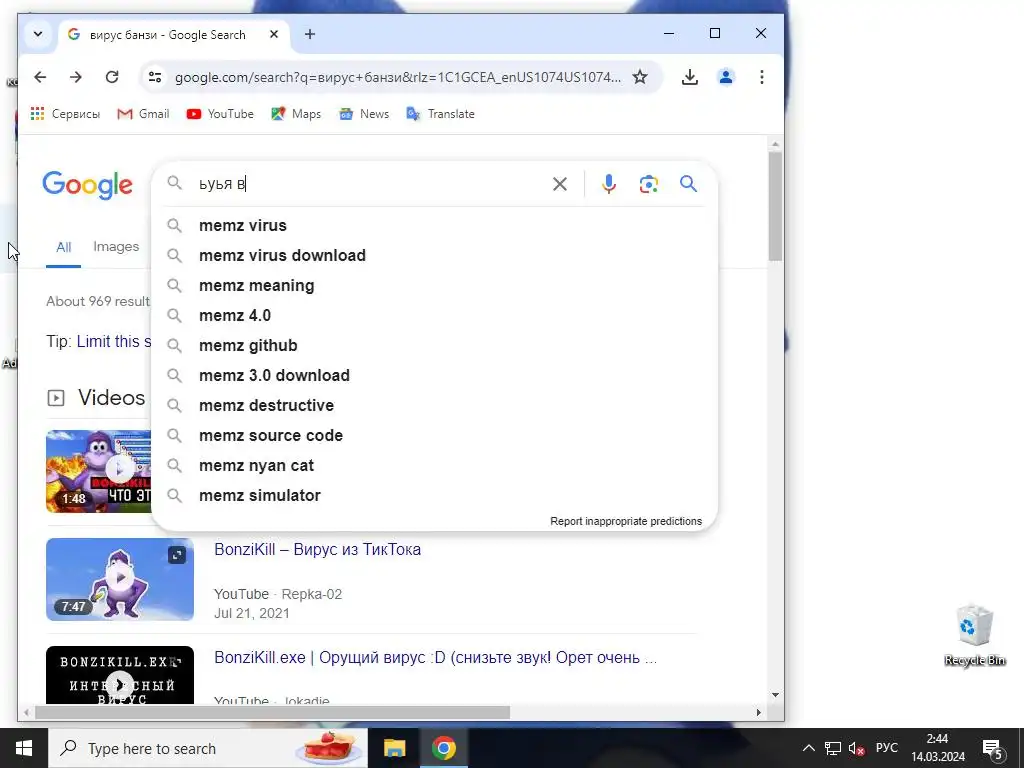
Task: View site information icon in address bar
Action: pos(155,77)
